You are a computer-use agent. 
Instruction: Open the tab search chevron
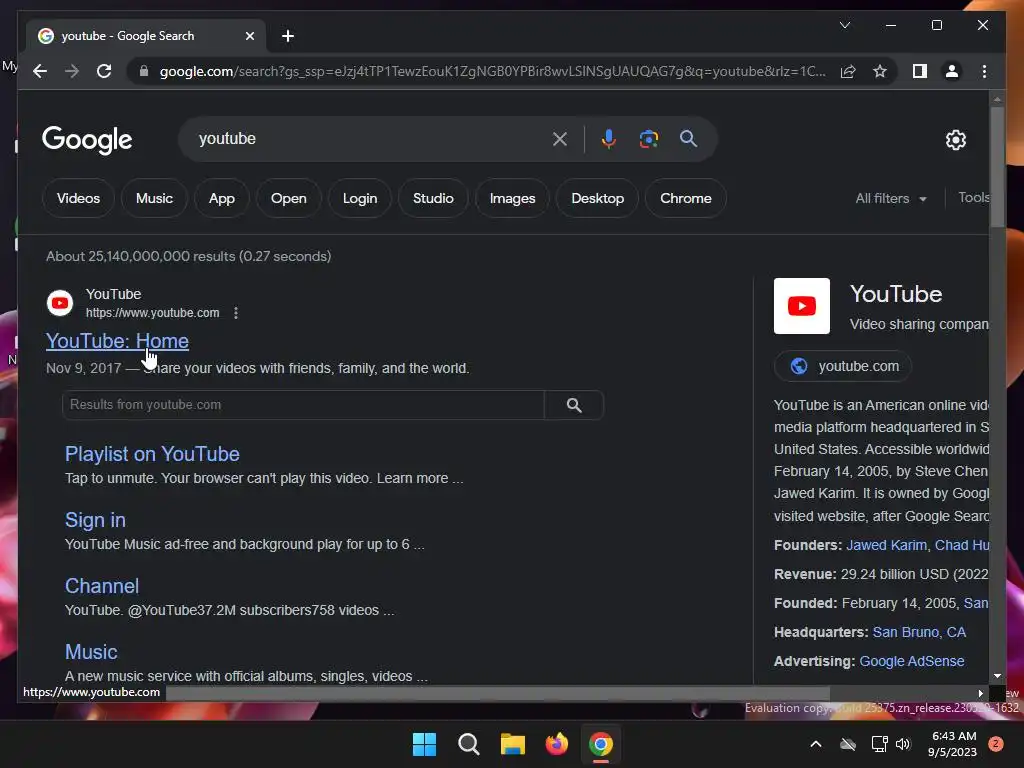click(x=844, y=25)
